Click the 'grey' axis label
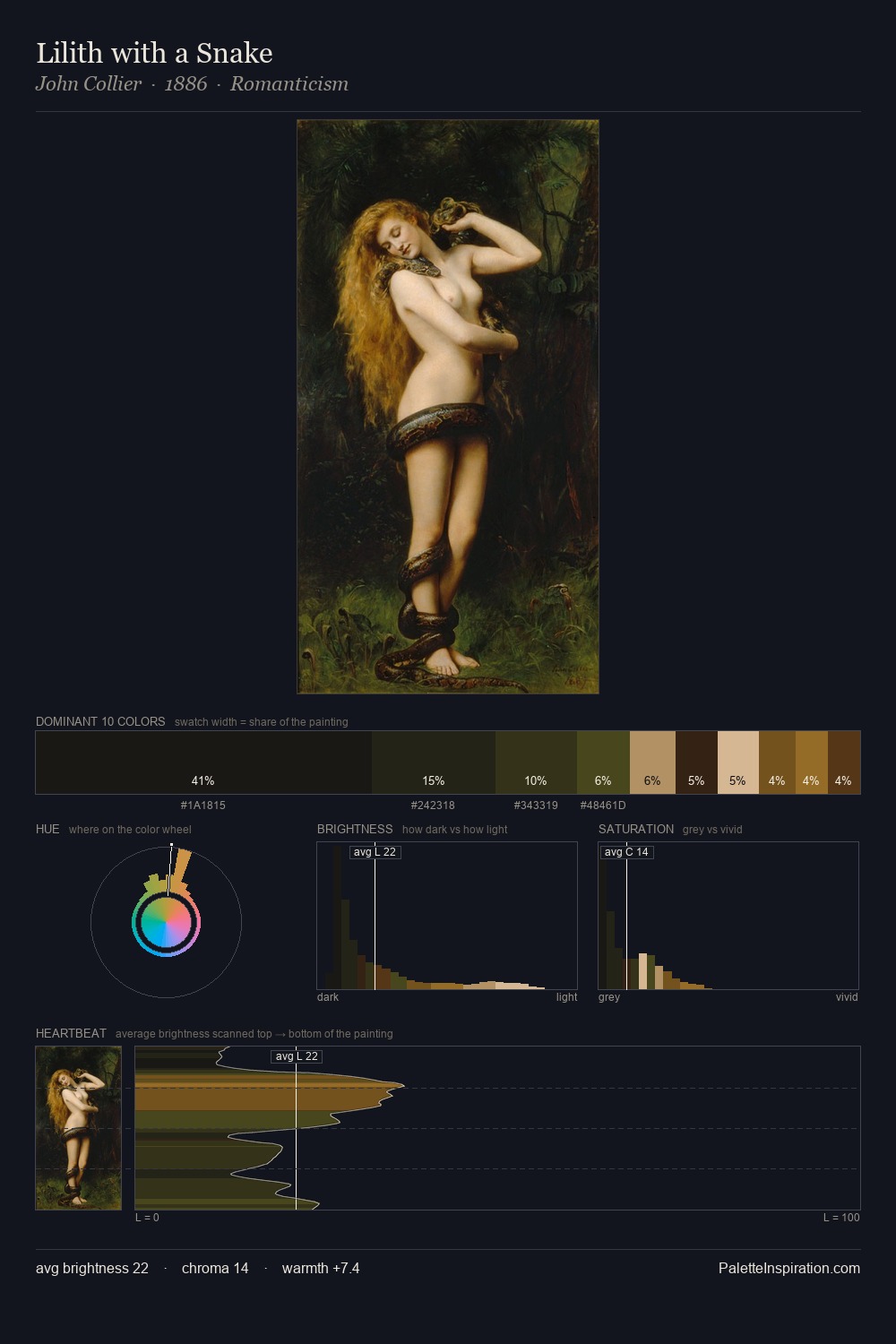Viewport: 896px width, 1344px height. [609, 997]
